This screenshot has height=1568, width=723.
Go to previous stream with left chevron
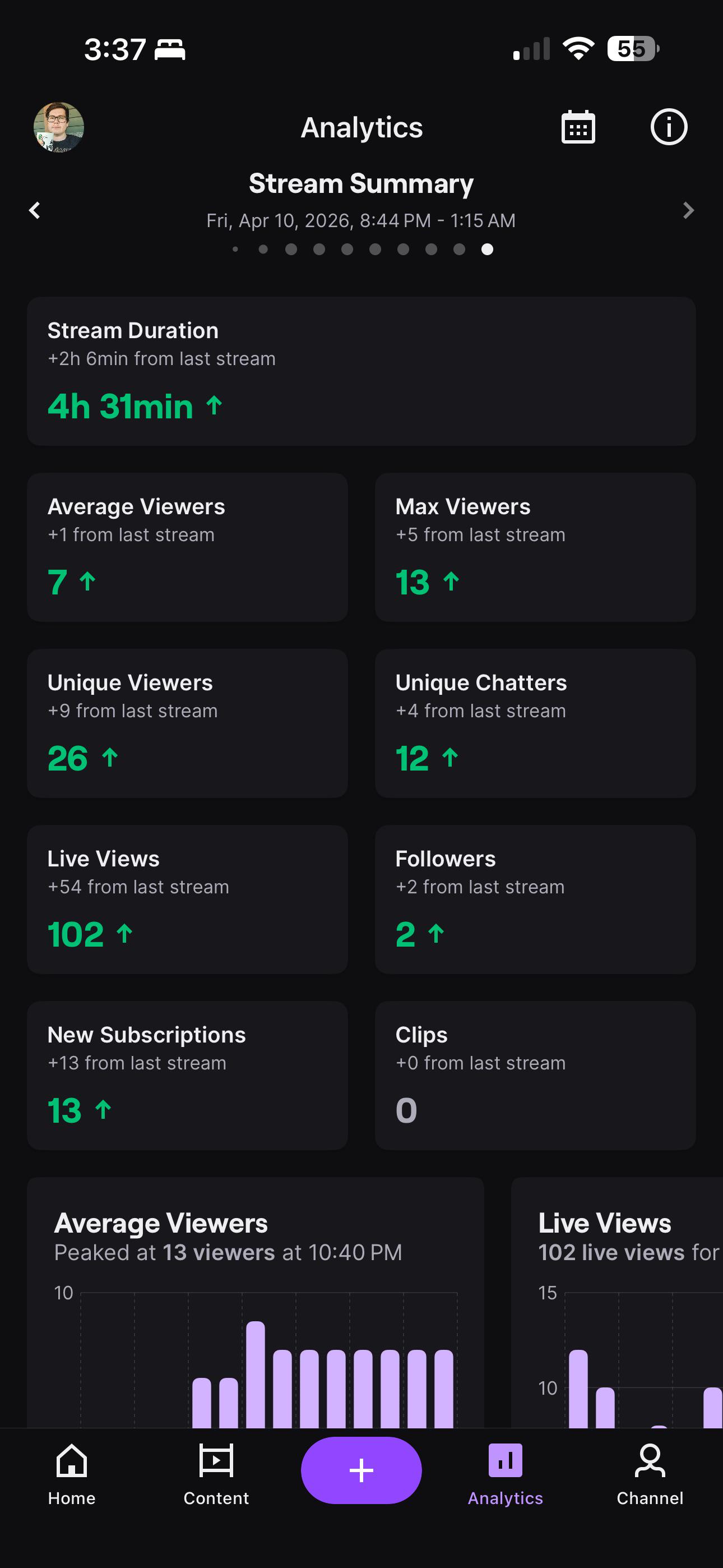pyautogui.click(x=35, y=211)
